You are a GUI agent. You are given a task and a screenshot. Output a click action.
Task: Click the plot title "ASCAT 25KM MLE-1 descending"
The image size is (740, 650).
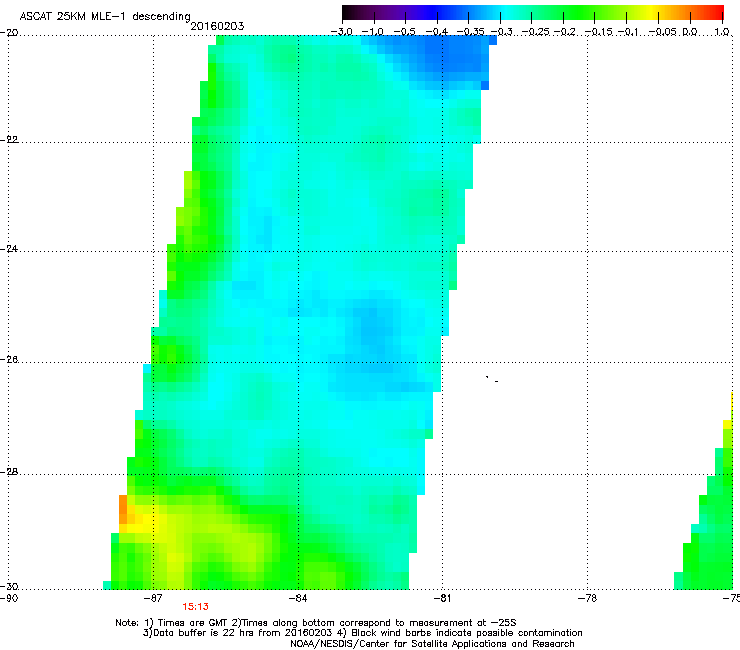tap(105, 16)
